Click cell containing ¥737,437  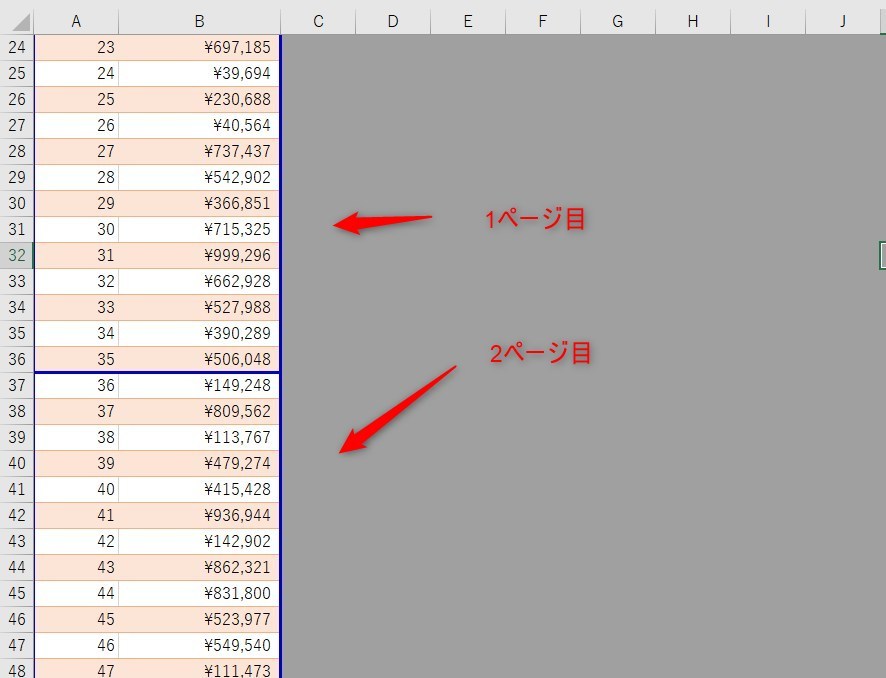tap(199, 151)
